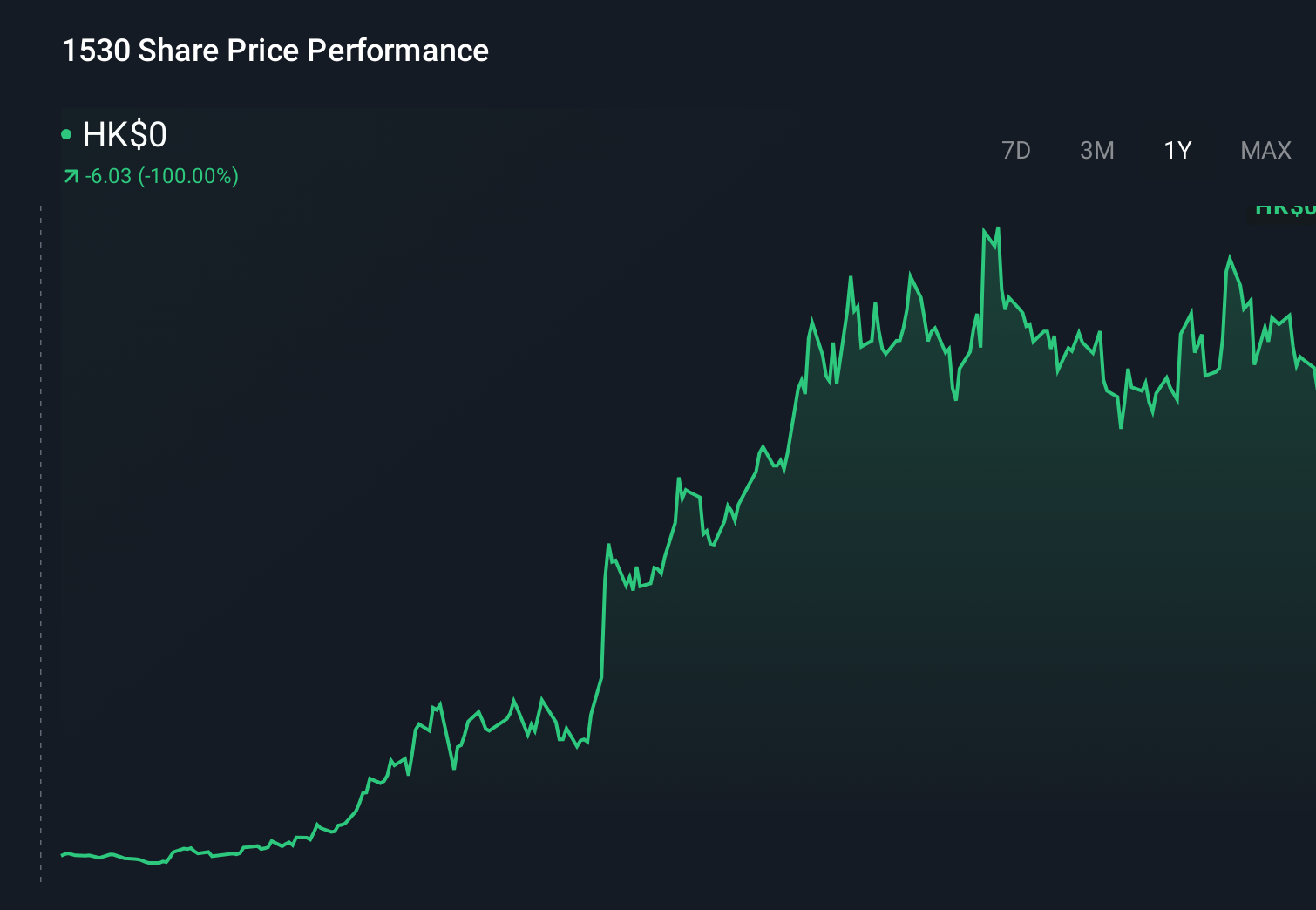Switch to the 3M range

coord(1096,150)
